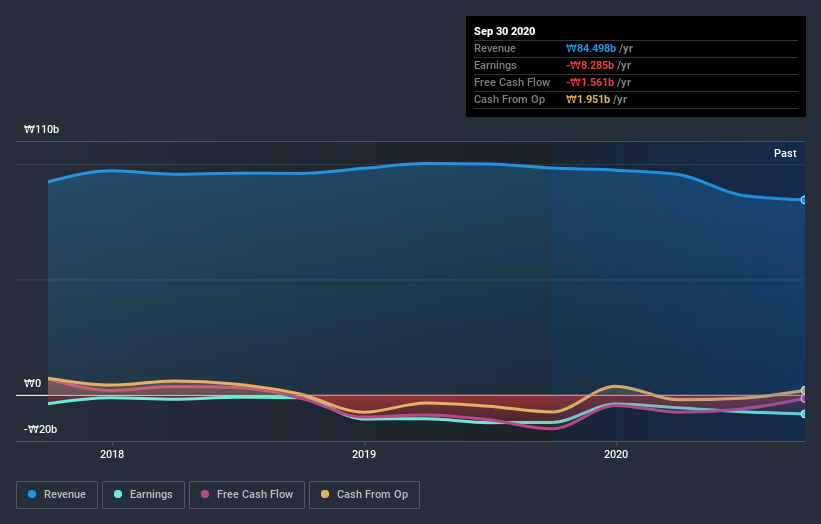The width and height of the screenshot is (821, 524).
Task: Click the Past label in the chart
Action: 785,153
